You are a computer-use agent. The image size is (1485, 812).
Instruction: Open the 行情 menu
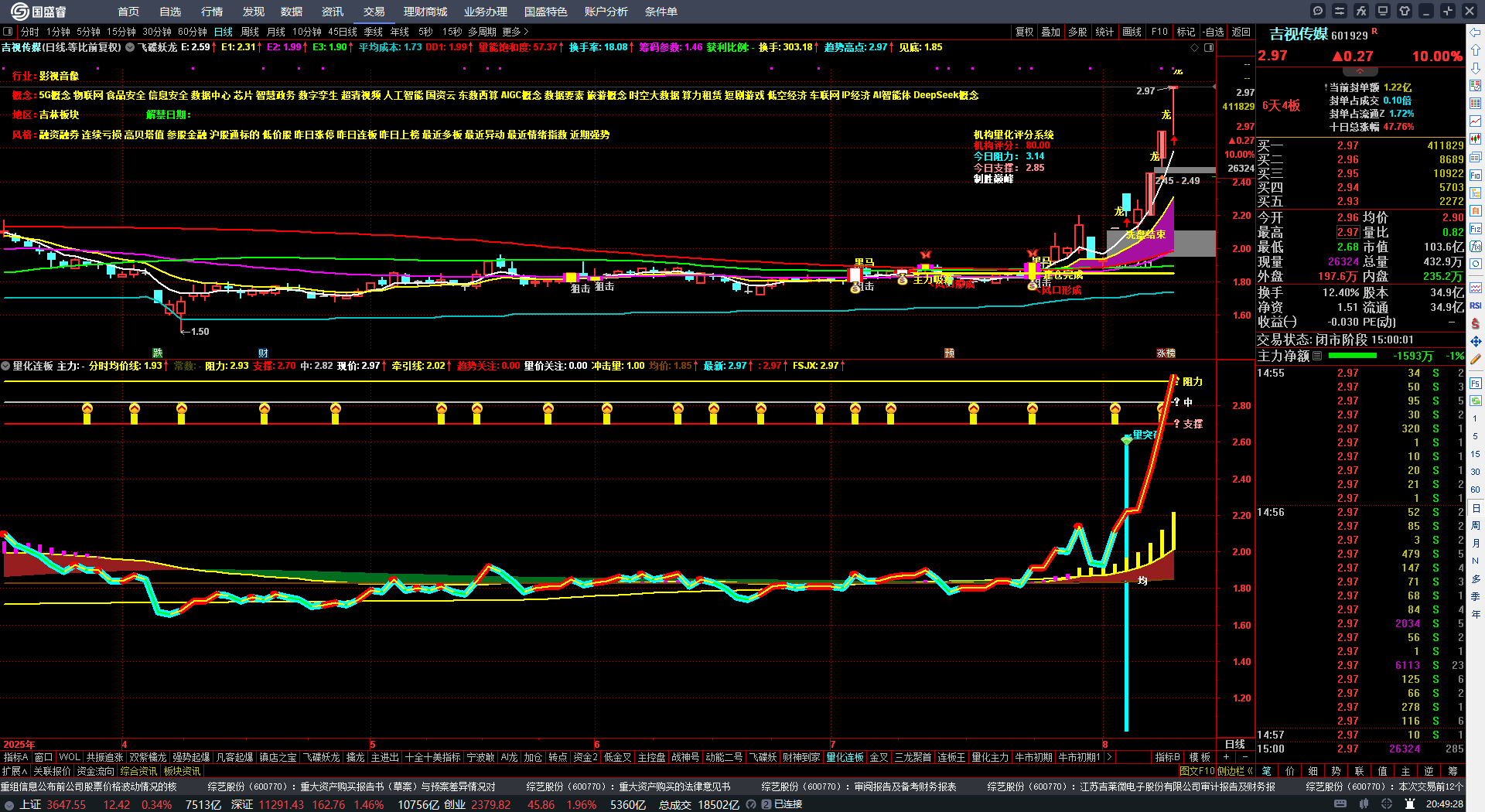point(212,12)
